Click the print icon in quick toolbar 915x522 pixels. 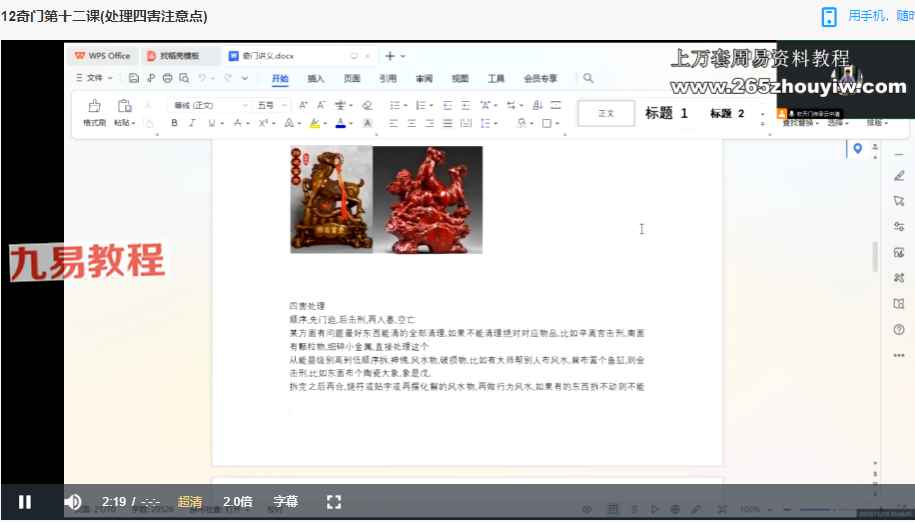(167, 78)
